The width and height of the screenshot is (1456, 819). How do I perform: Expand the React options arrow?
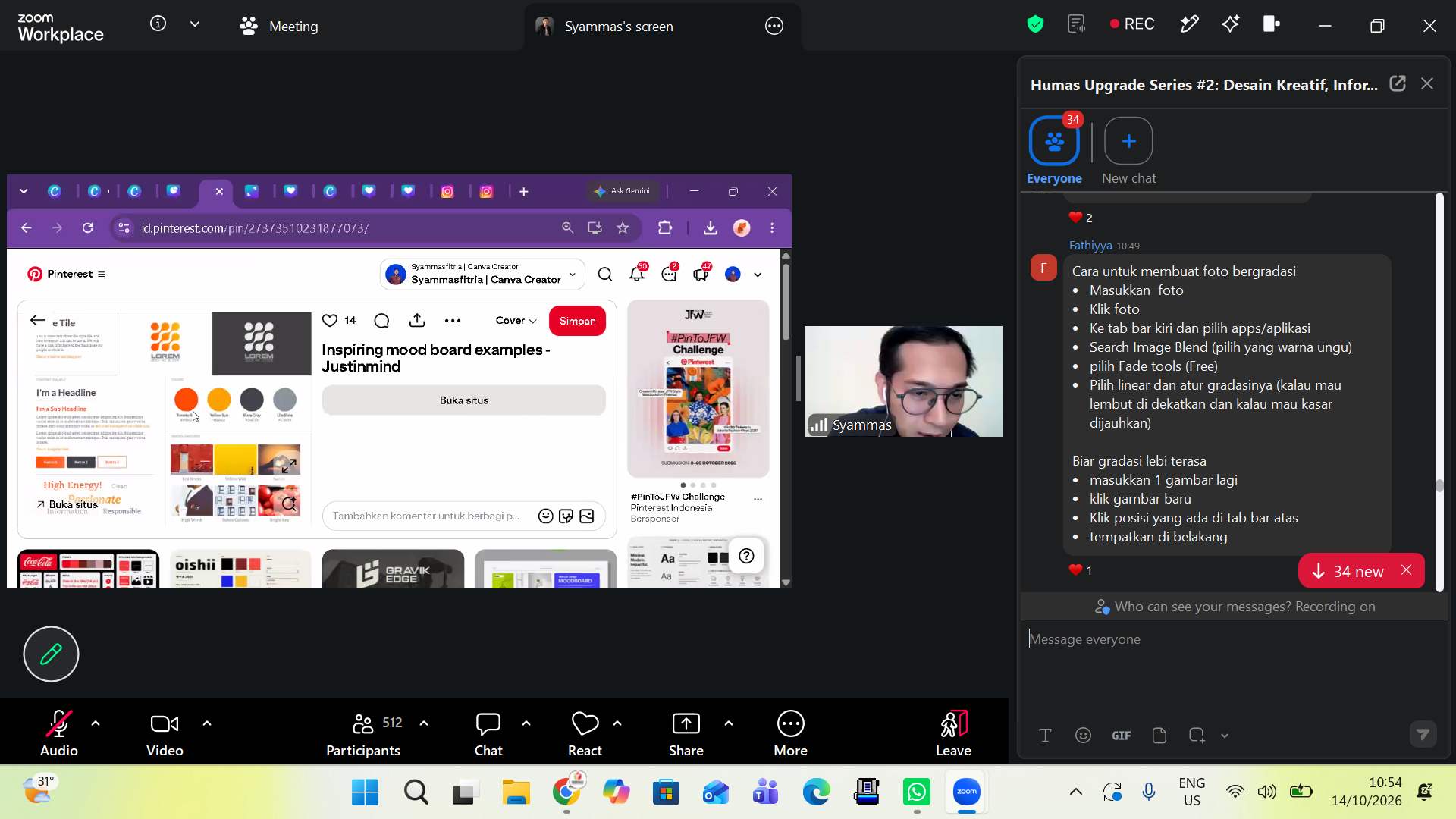[617, 723]
